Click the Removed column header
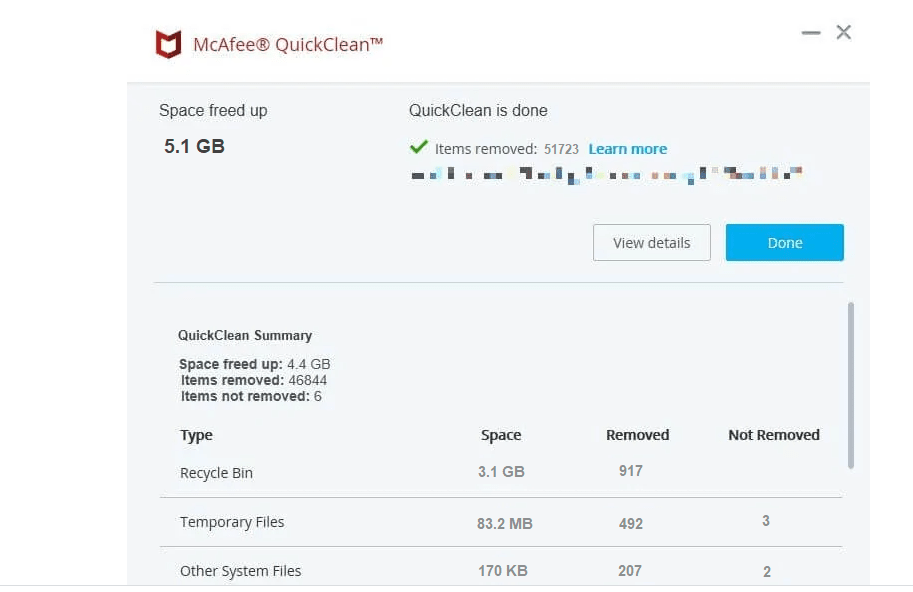 click(x=637, y=435)
